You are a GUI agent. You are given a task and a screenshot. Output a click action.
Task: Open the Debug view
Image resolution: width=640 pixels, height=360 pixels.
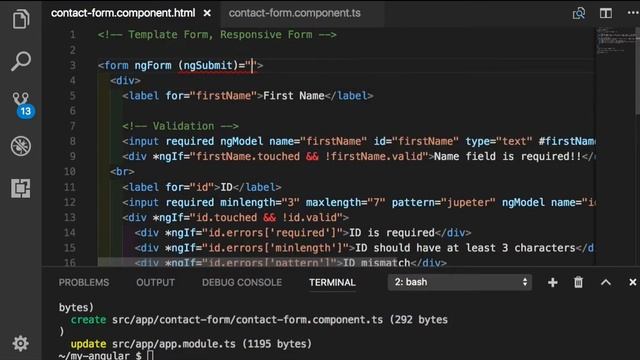[21, 146]
